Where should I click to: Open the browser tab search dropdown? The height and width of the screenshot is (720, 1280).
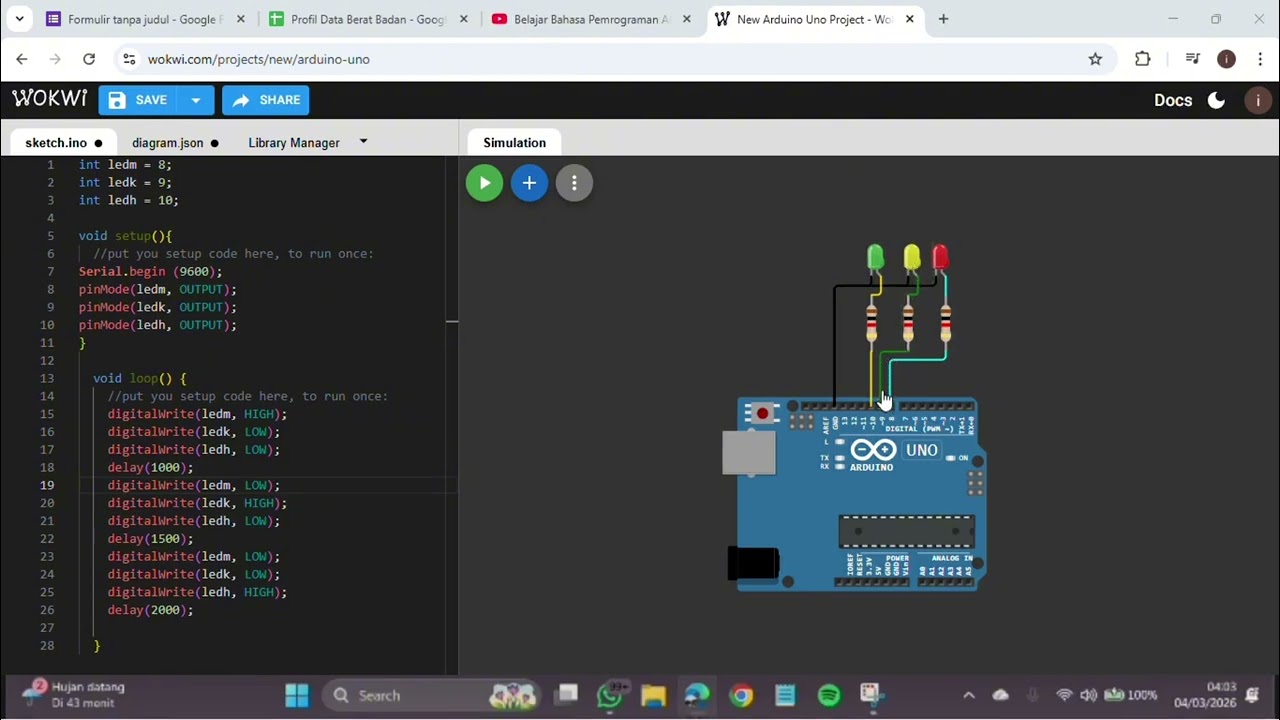tap(19, 19)
